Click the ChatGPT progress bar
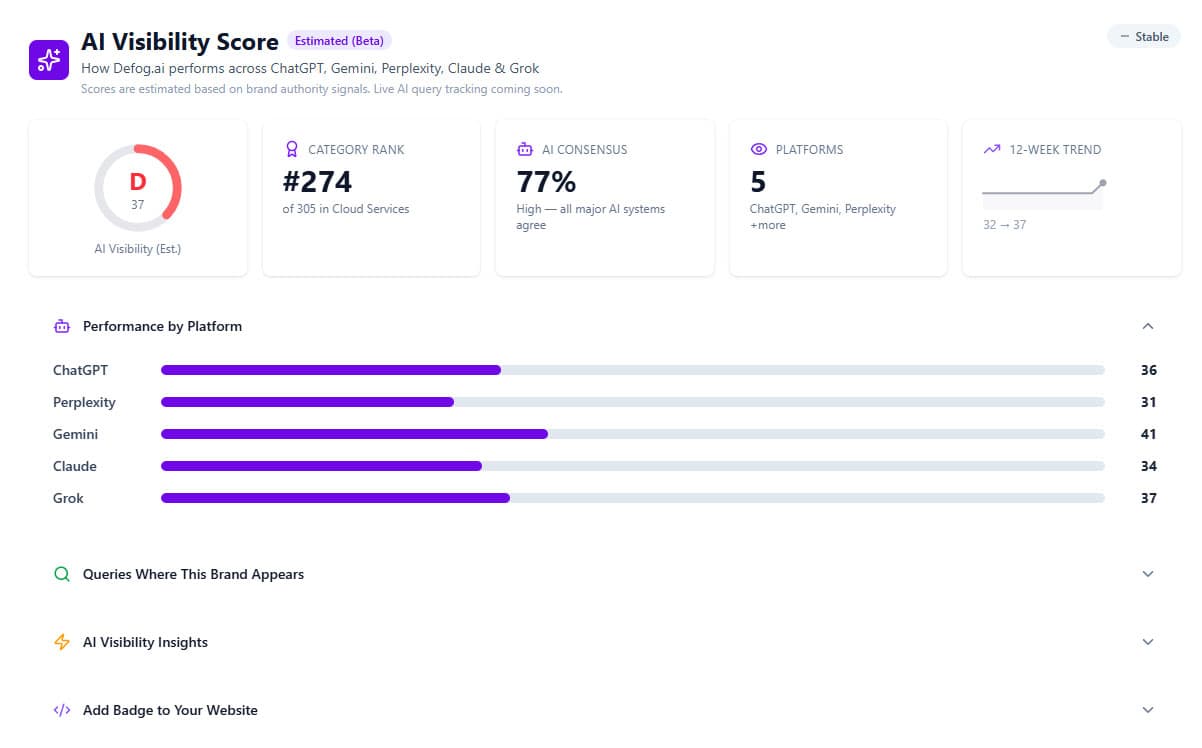This screenshot has width=1202, height=748. (633, 370)
